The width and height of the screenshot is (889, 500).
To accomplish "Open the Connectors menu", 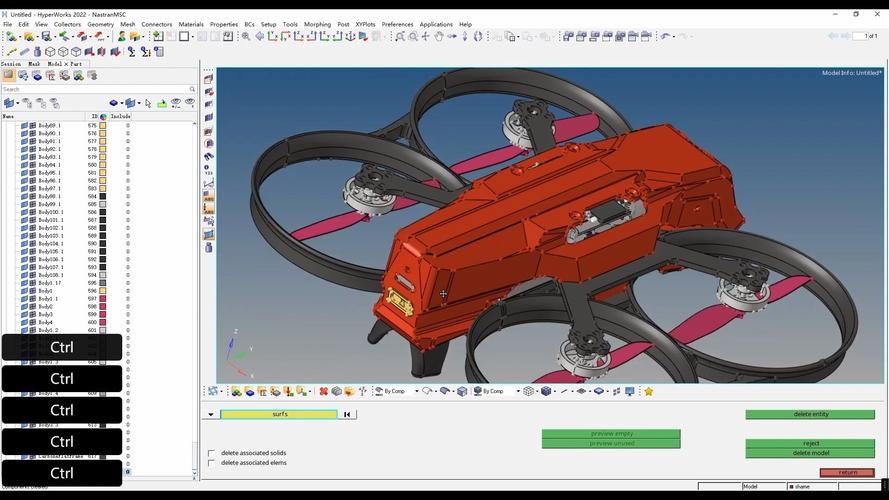I will click(157, 24).
